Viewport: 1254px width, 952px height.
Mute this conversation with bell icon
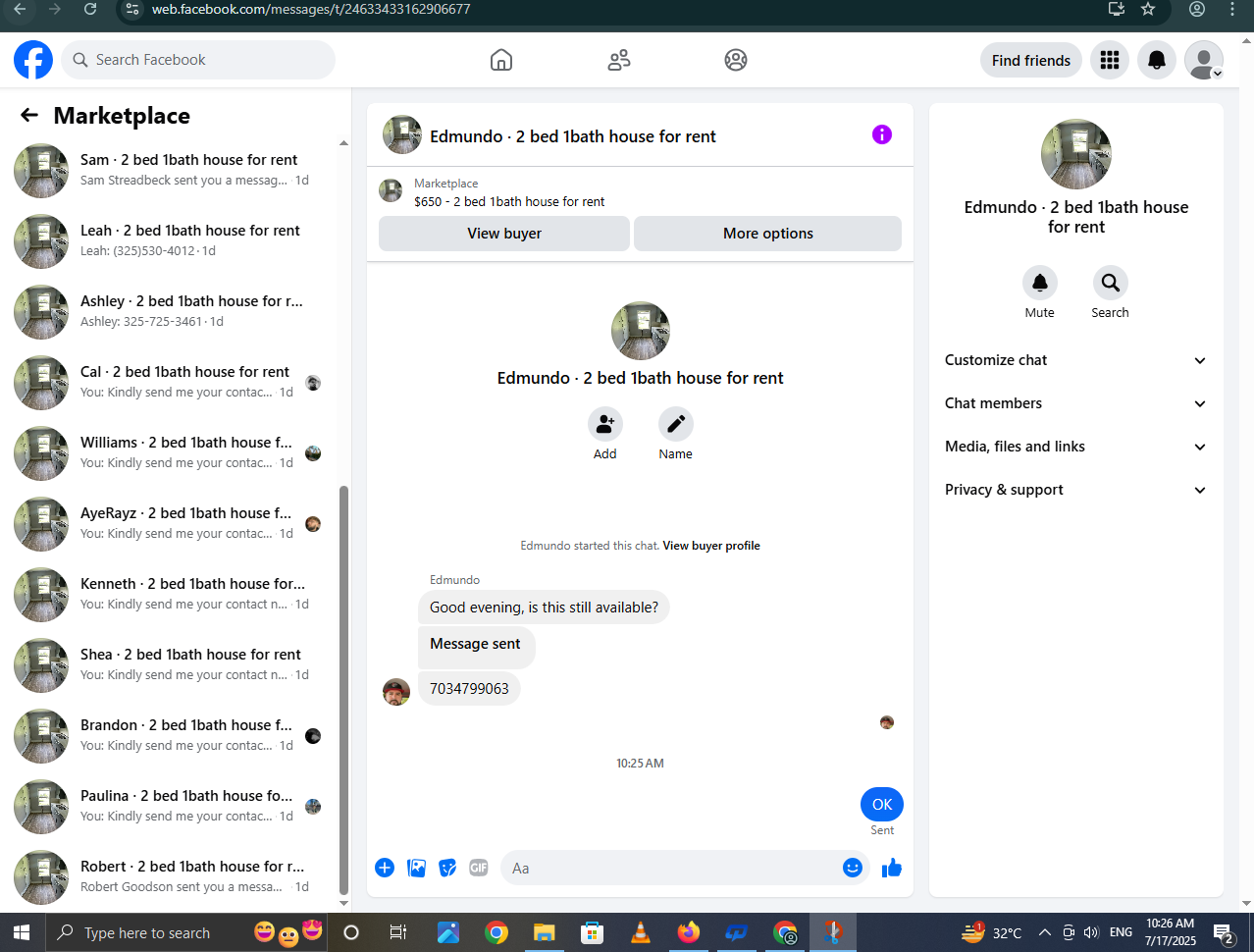(x=1040, y=283)
